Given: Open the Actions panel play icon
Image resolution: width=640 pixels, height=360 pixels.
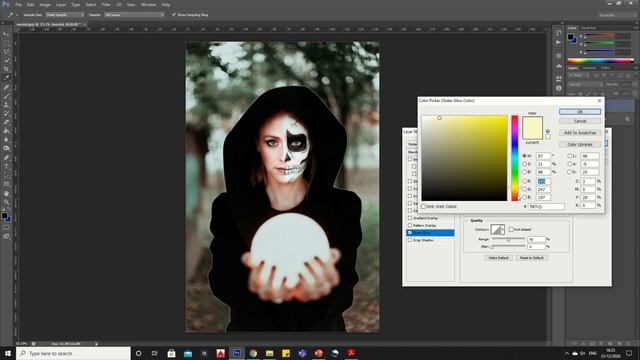Looking at the screenshot, I should tap(558, 42).
